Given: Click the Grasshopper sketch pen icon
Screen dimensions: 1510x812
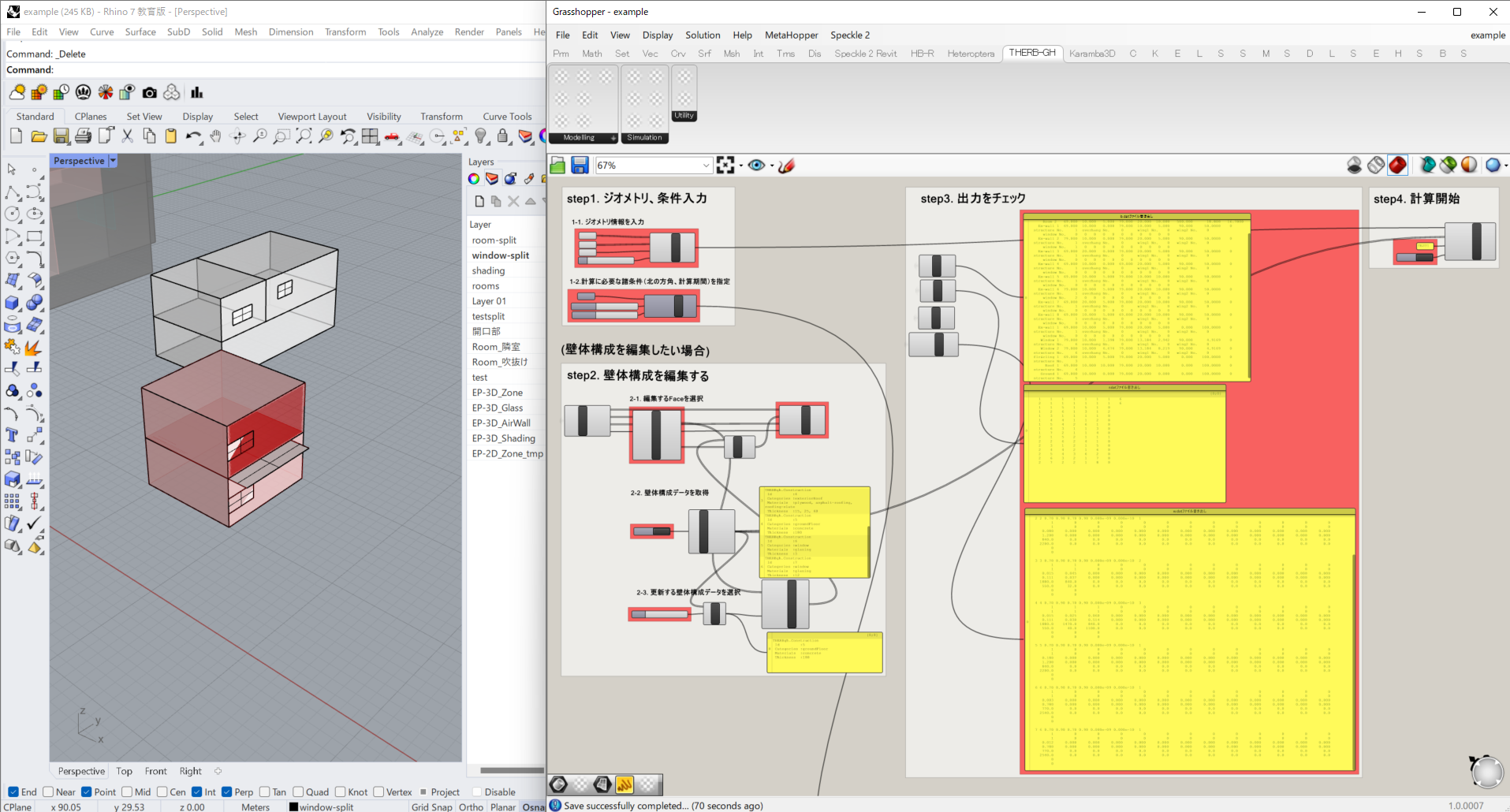Looking at the screenshot, I should pos(786,165).
